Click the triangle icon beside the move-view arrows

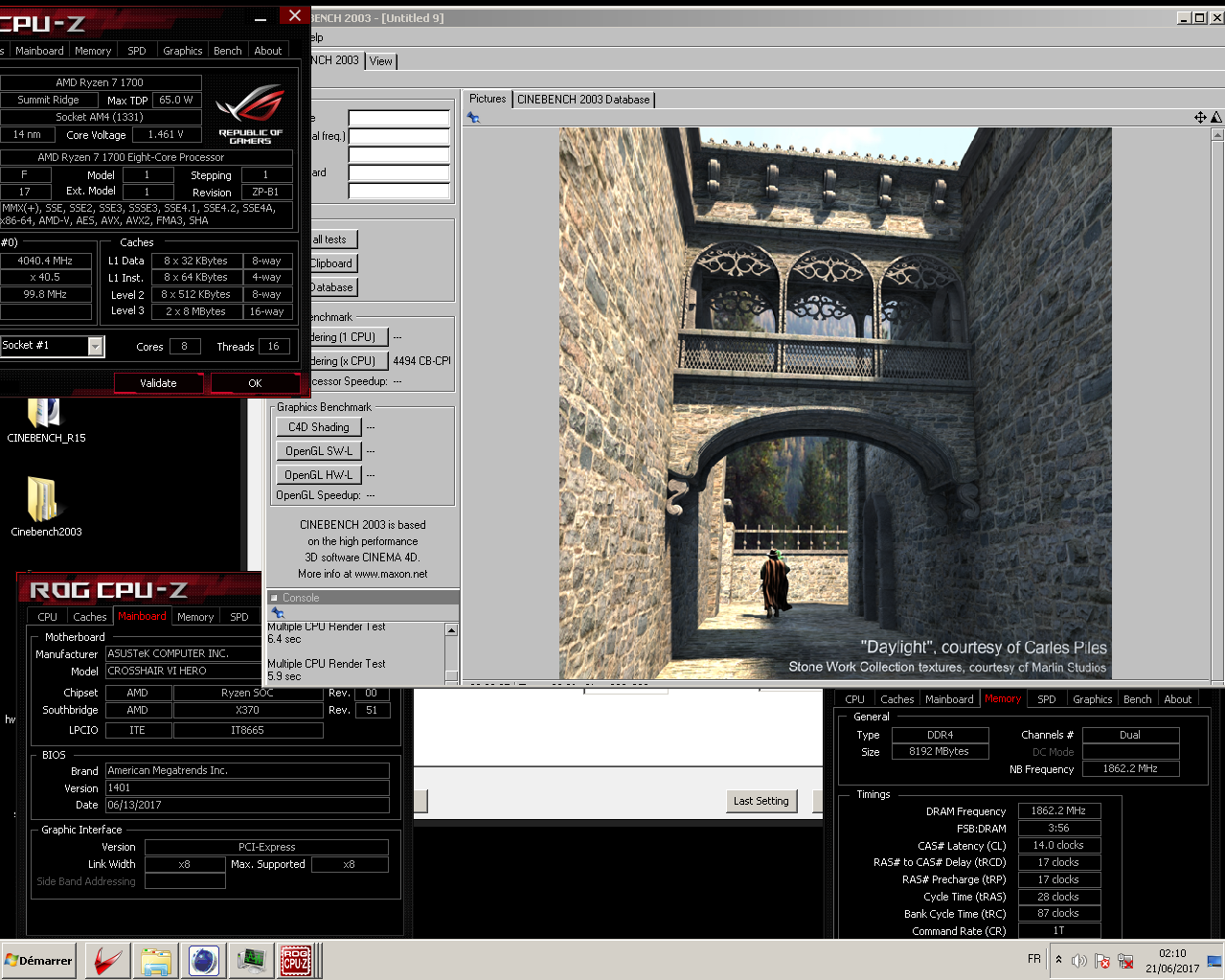(1216, 117)
